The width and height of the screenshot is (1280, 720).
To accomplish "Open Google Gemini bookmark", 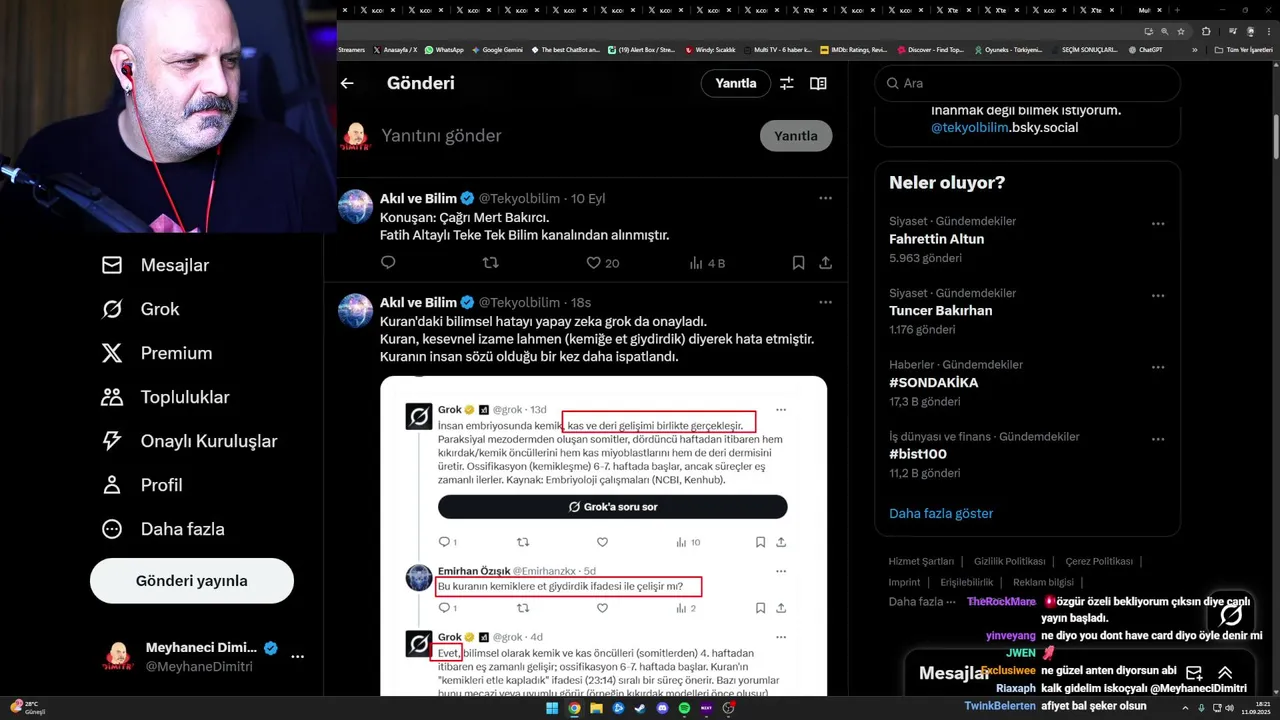I will (x=497, y=49).
